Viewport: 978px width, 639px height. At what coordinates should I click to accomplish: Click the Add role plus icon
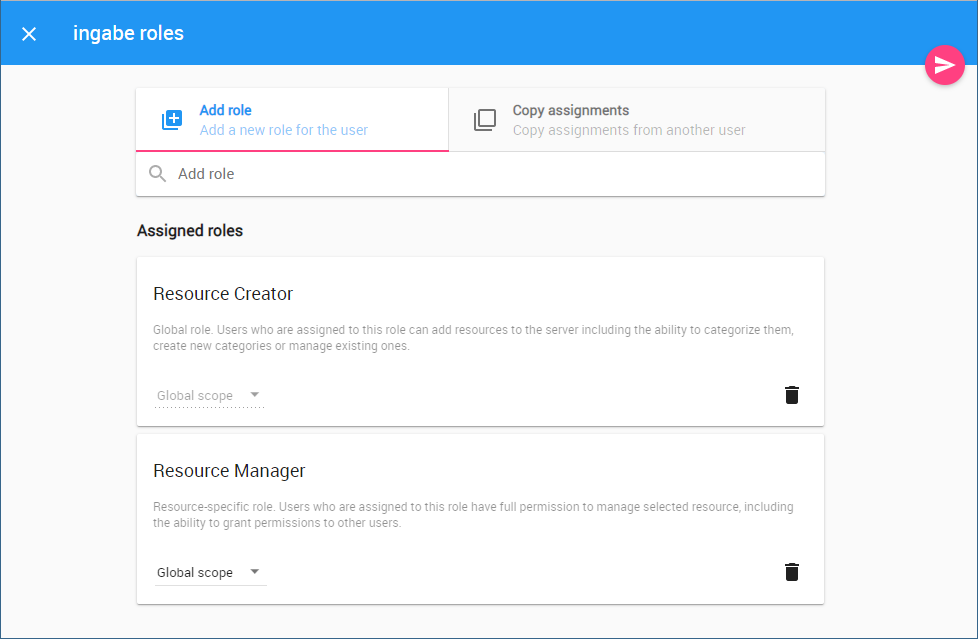172,120
